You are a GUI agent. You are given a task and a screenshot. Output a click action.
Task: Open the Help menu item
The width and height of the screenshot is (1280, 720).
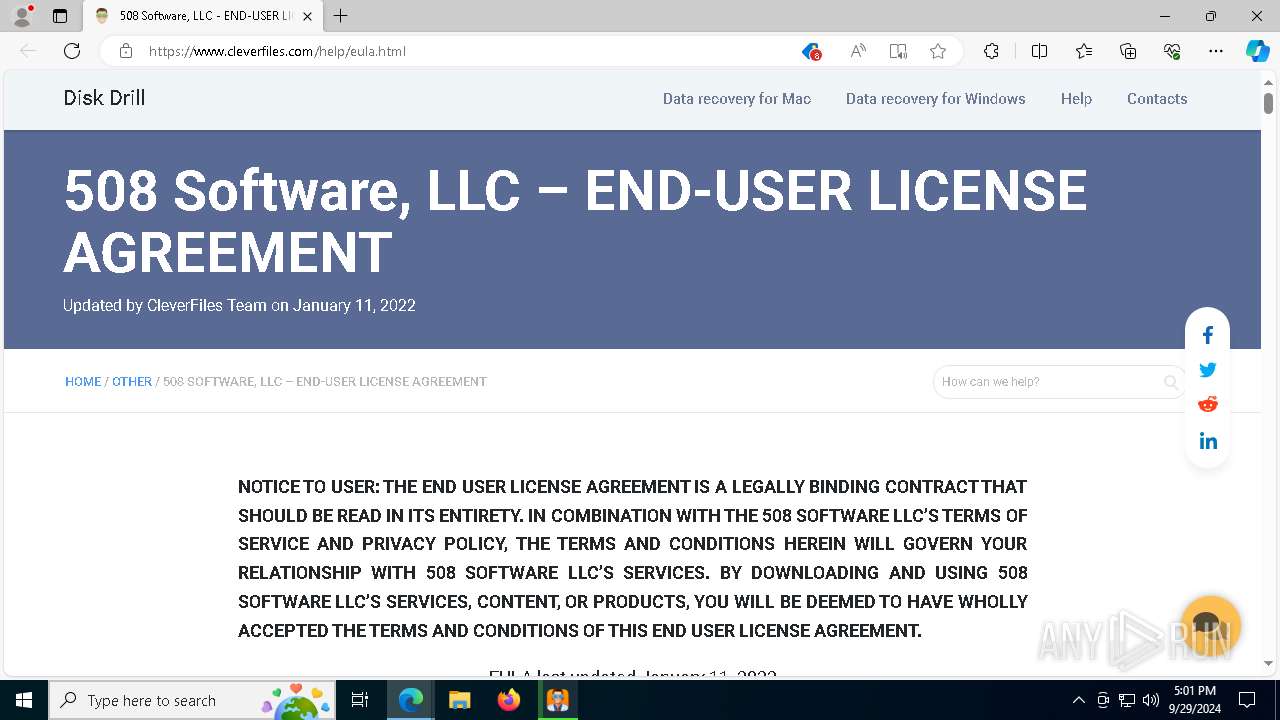pyautogui.click(x=1076, y=99)
